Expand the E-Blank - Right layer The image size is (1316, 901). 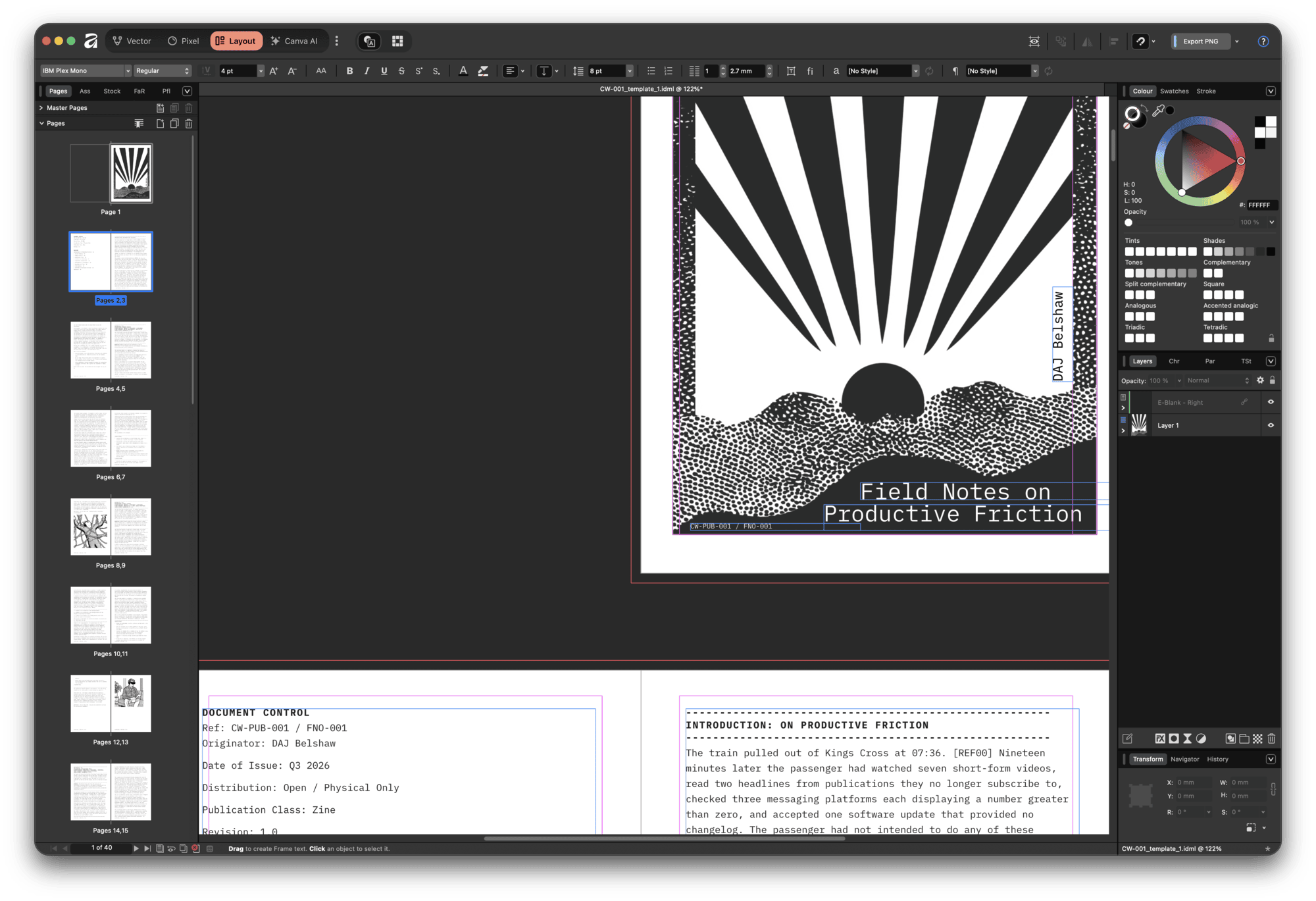pos(1123,408)
